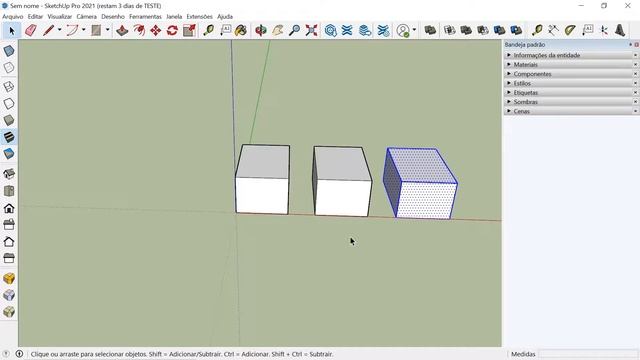
Task: Select the leftmost white cube in viewport
Action: click(x=262, y=180)
